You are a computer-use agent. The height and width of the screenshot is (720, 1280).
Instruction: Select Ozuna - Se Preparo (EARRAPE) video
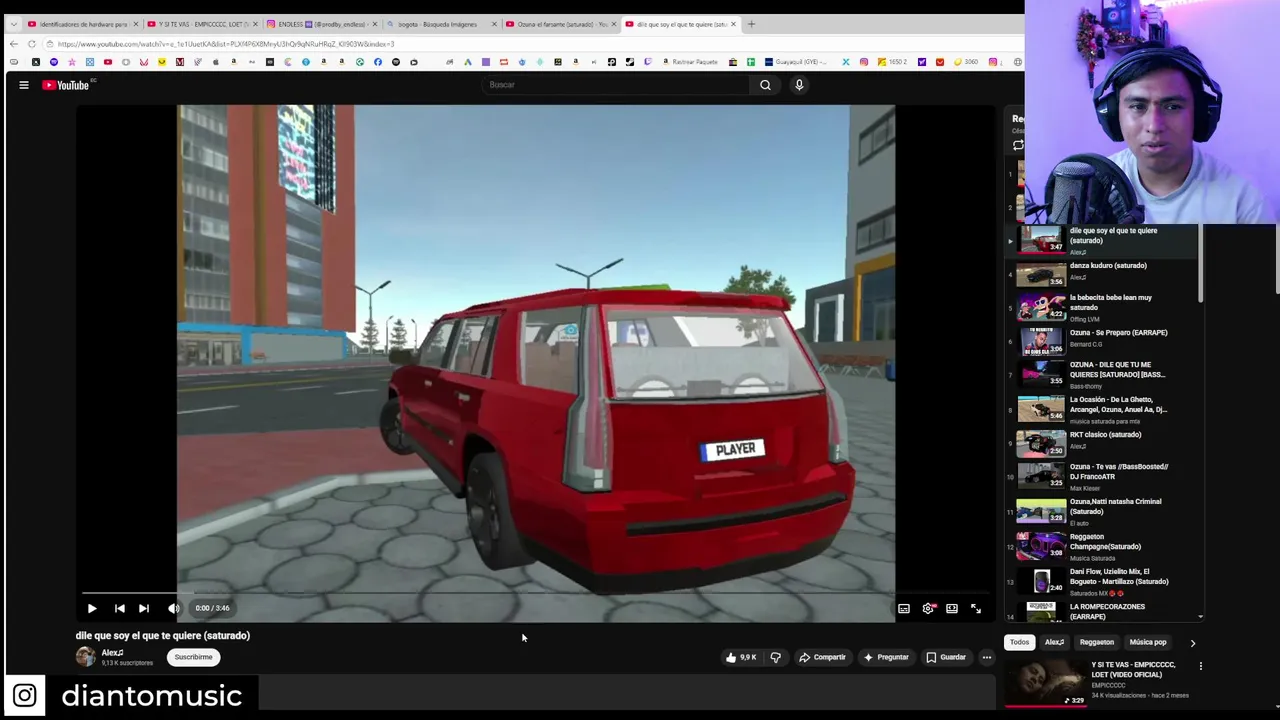click(1118, 333)
